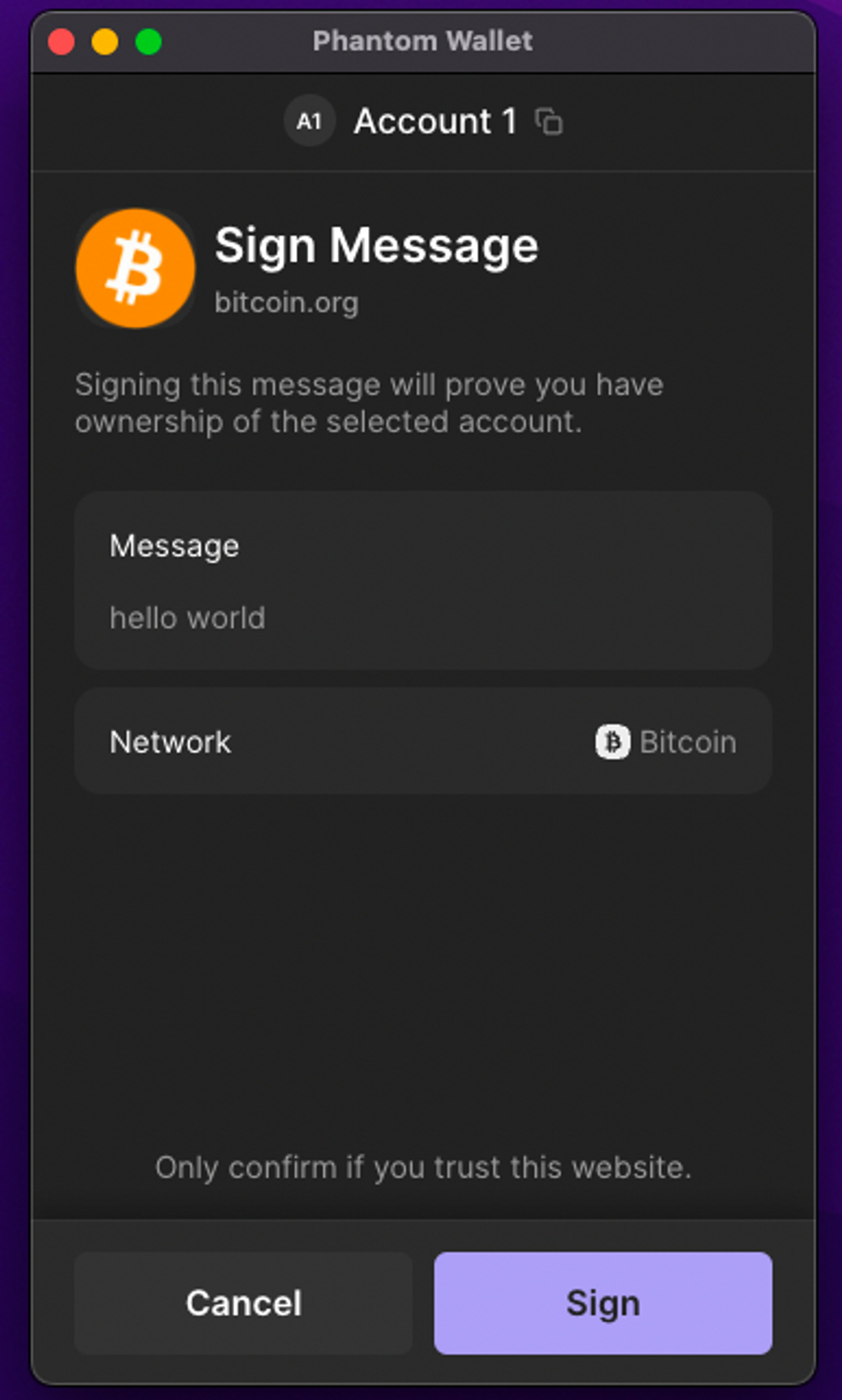The image size is (842, 1400).
Task: Select the hello world message text
Action: (x=188, y=618)
